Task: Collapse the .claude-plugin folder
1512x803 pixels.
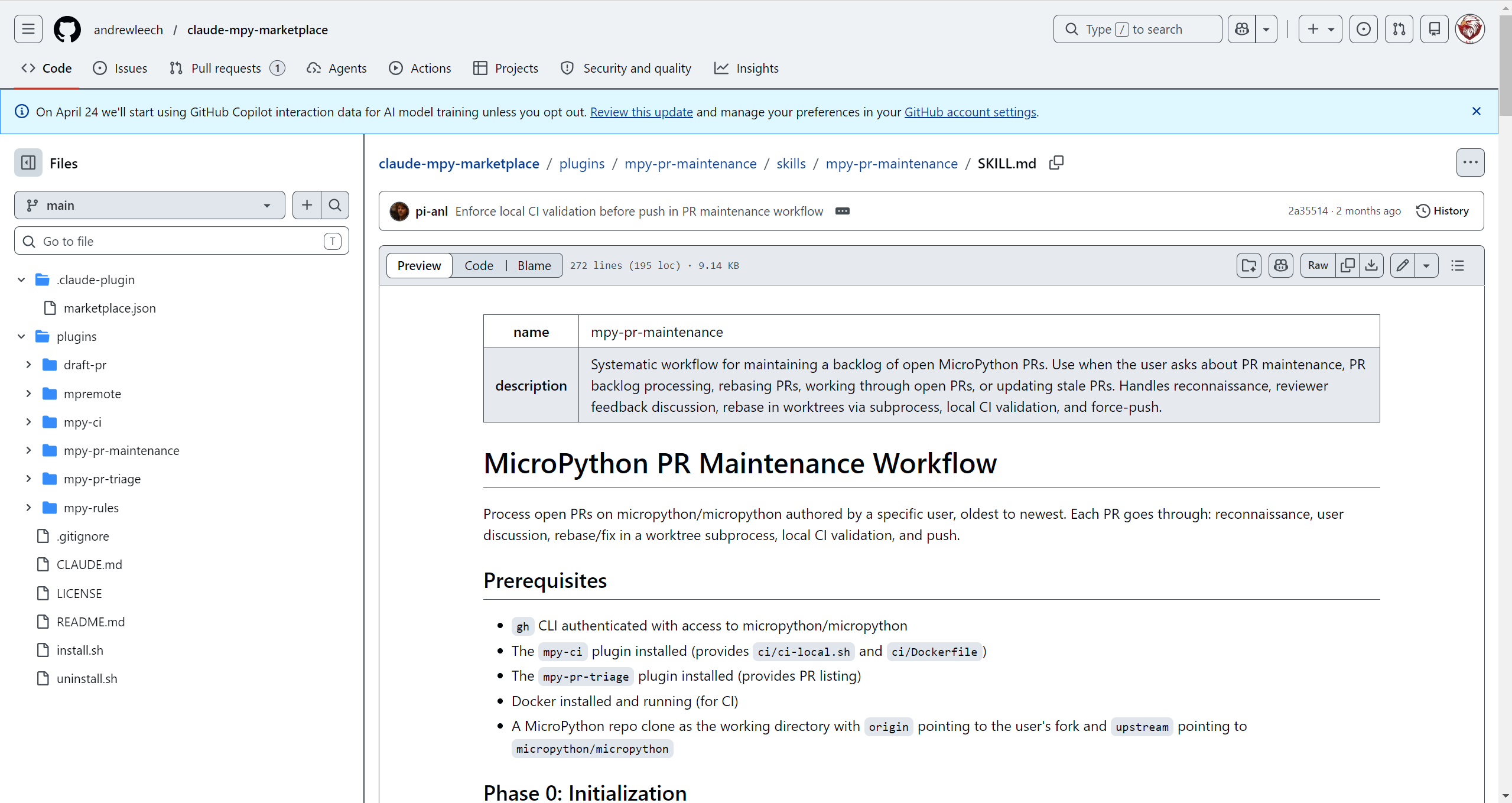Action: pyautogui.click(x=21, y=279)
